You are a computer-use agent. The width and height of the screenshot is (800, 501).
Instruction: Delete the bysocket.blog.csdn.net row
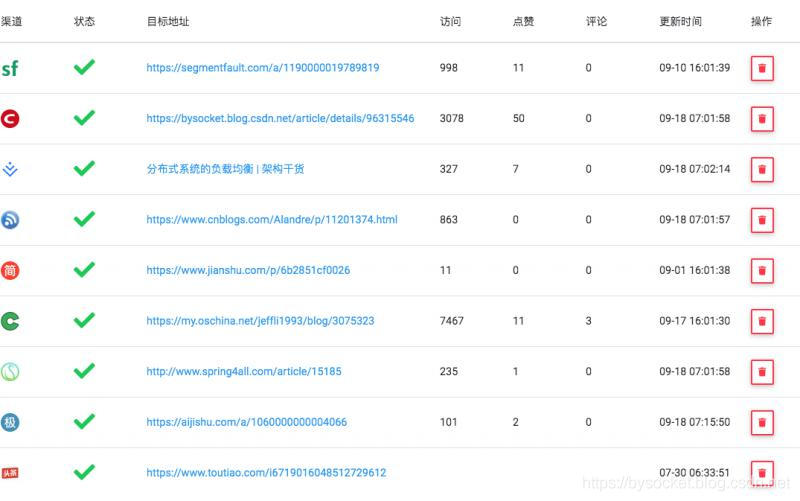pos(762,119)
